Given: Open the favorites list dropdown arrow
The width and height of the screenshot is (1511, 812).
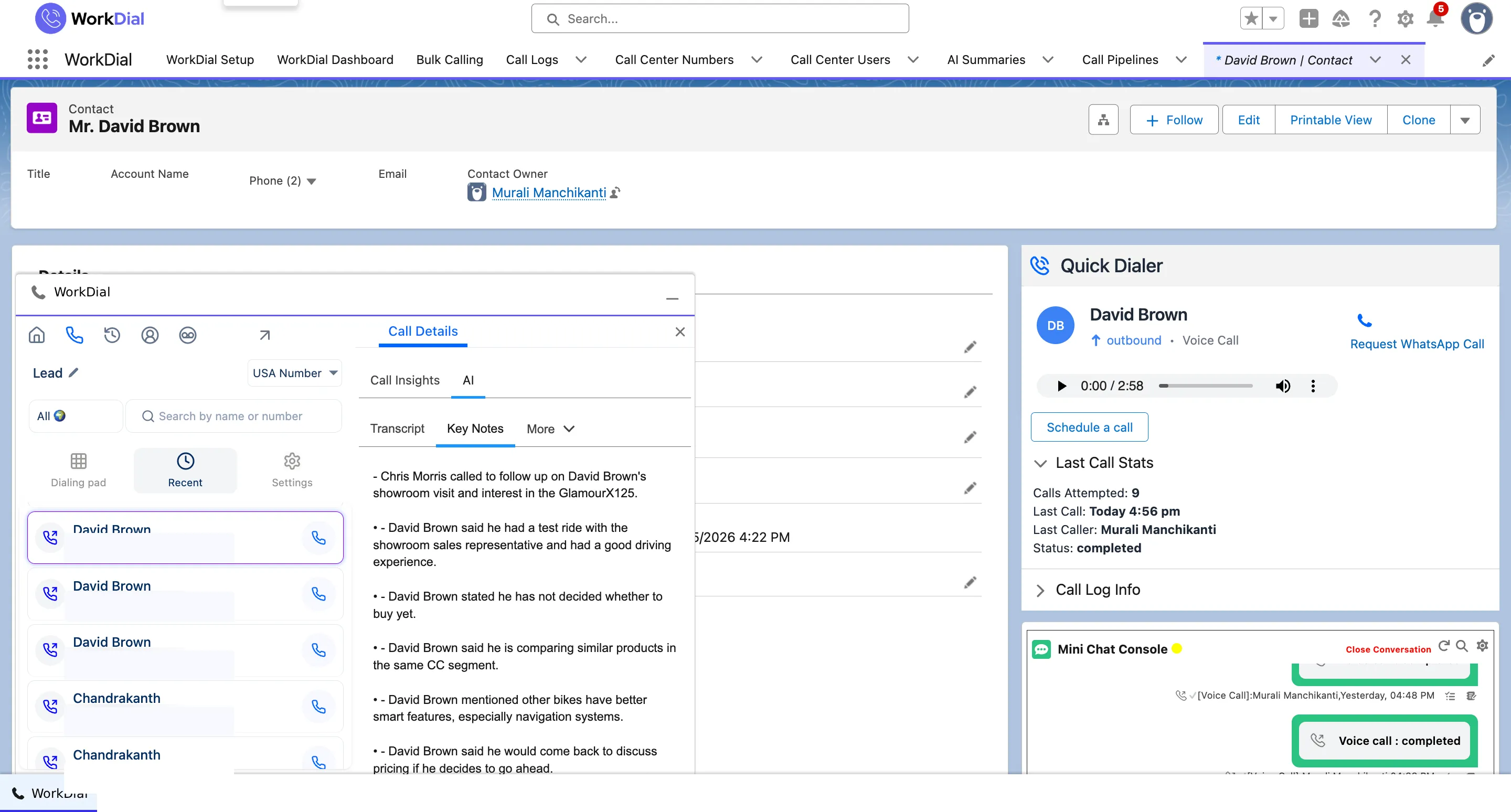Looking at the screenshot, I should (1273, 19).
